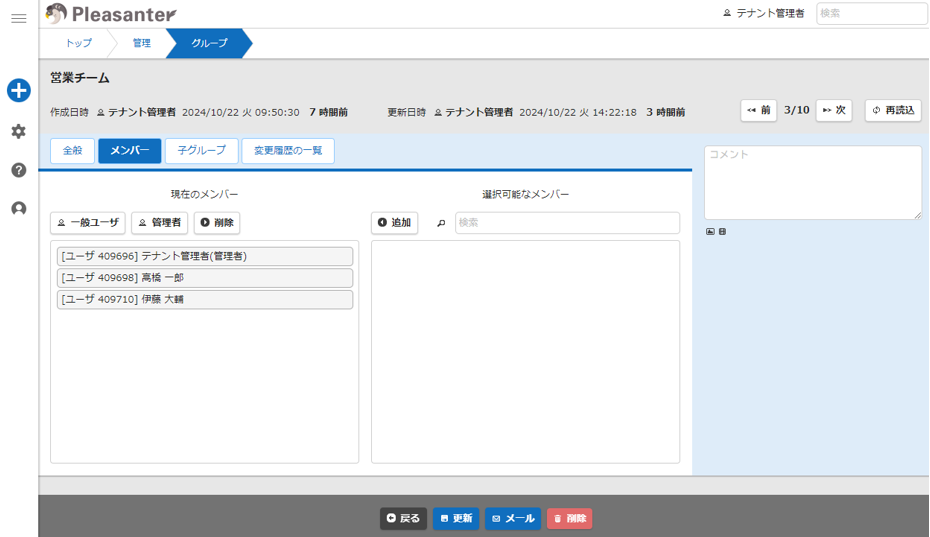This screenshot has width=930, height=537.
Task: Open the help question mark icon
Action: click(x=18, y=170)
